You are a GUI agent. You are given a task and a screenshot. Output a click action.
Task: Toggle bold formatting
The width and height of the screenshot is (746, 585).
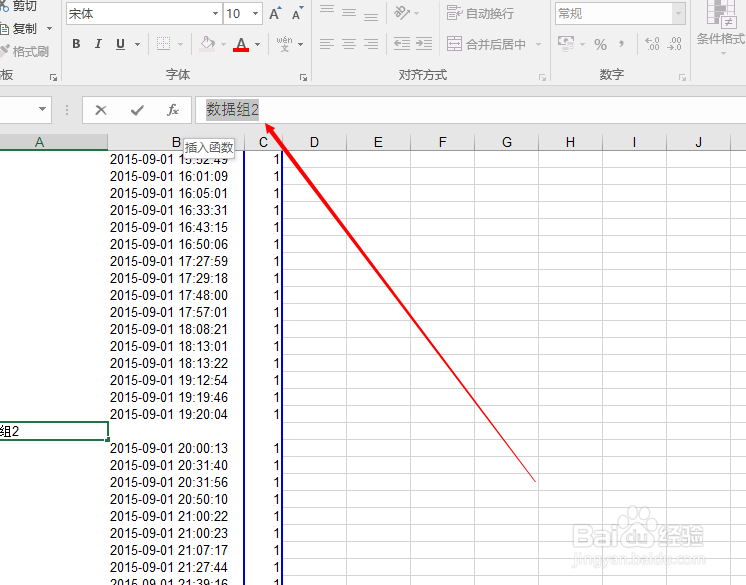click(76, 44)
